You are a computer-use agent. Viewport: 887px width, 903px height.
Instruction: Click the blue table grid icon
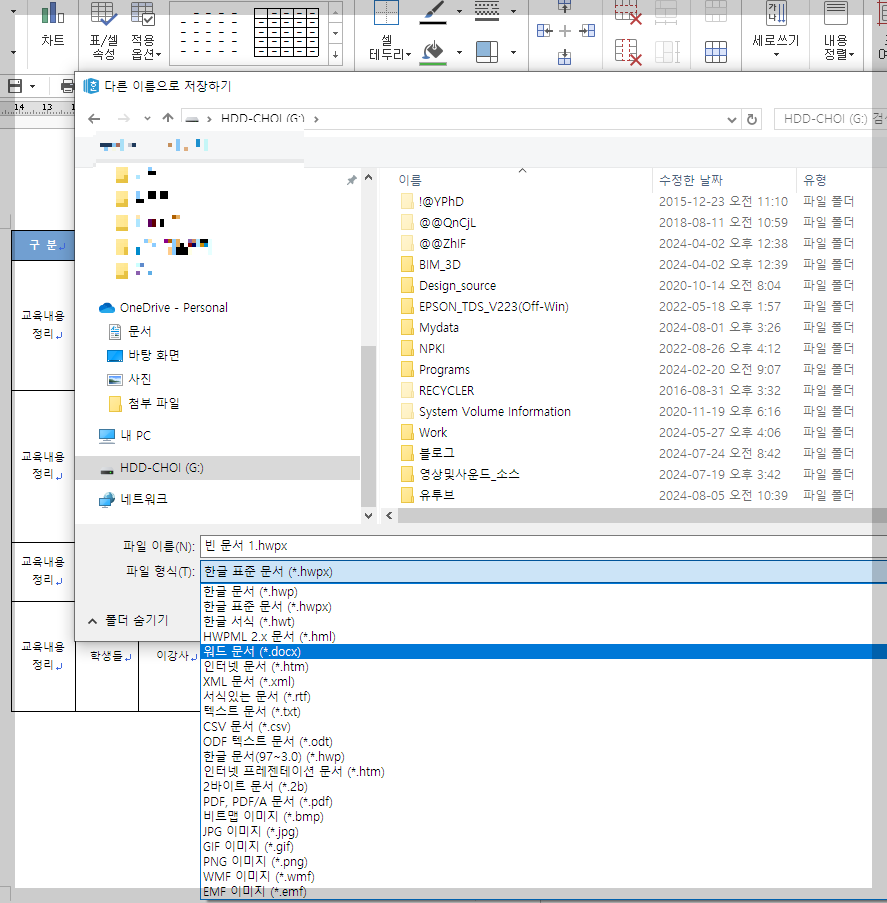[x=716, y=52]
